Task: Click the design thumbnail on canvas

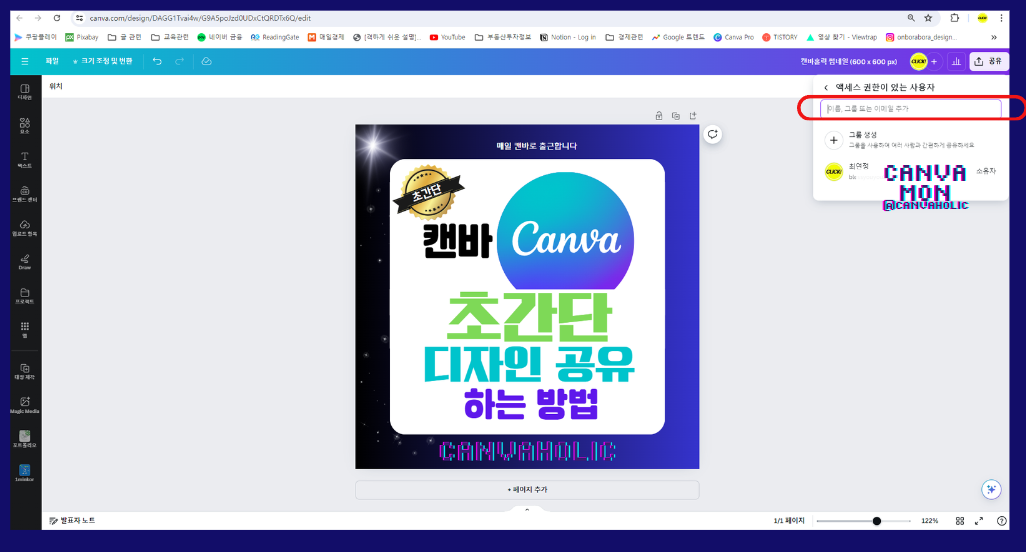Action: click(x=527, y=296)
